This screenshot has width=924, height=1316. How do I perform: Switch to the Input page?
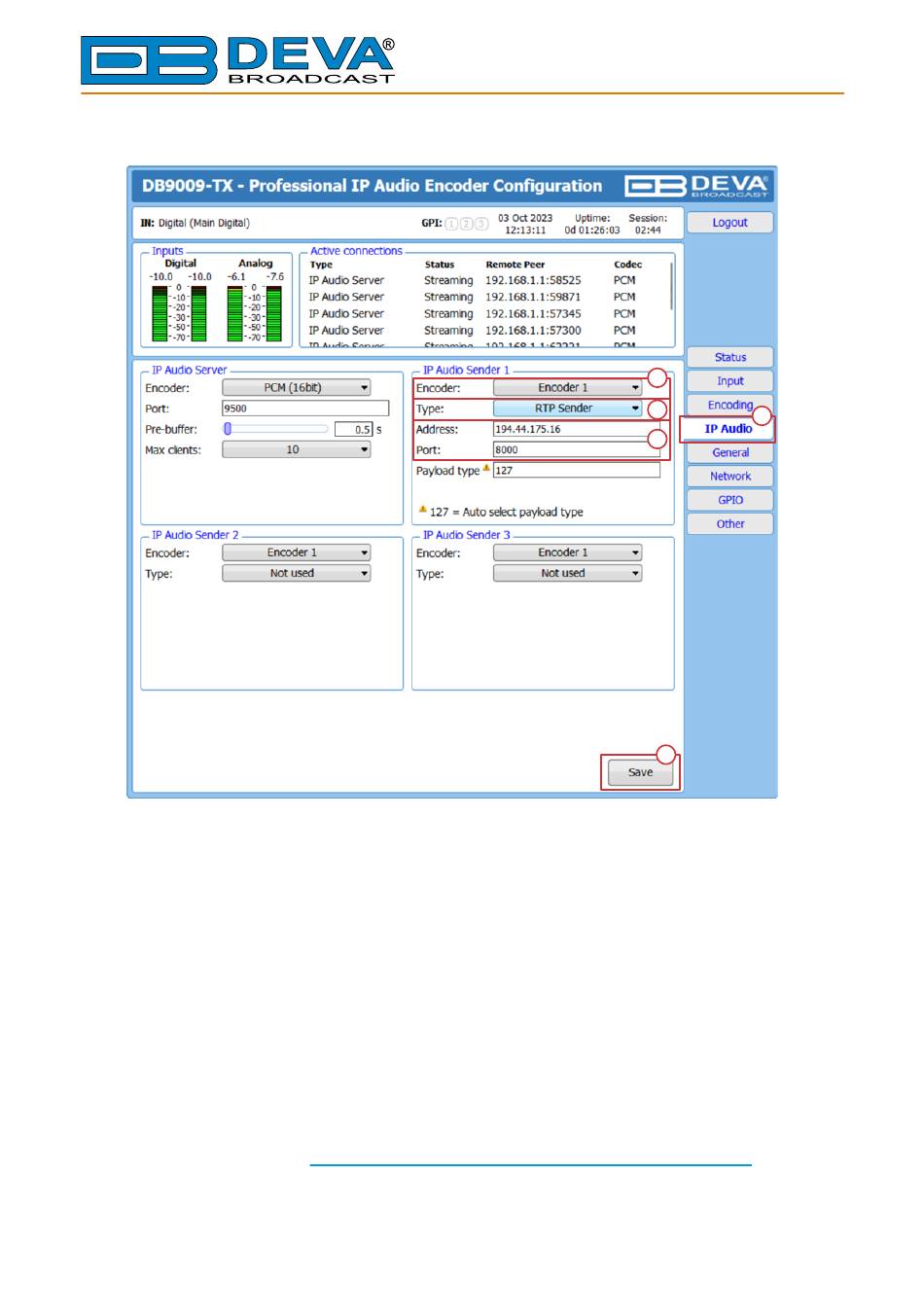click(x=730, y=381)
